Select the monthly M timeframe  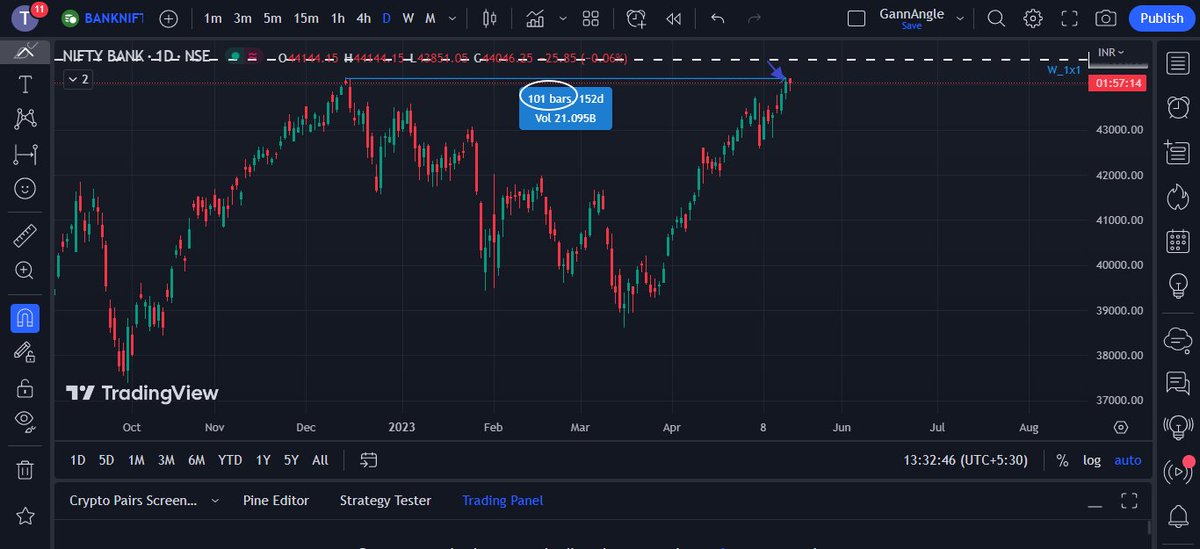430,18
